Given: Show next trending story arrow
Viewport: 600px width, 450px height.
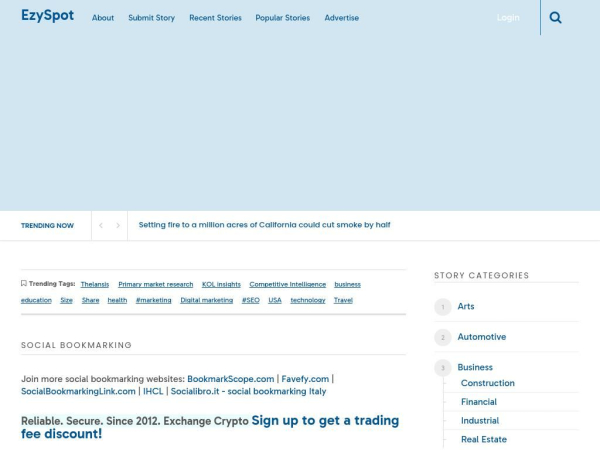Looking at the screenshot, I should pyautogui.click(x=118, y=226).
